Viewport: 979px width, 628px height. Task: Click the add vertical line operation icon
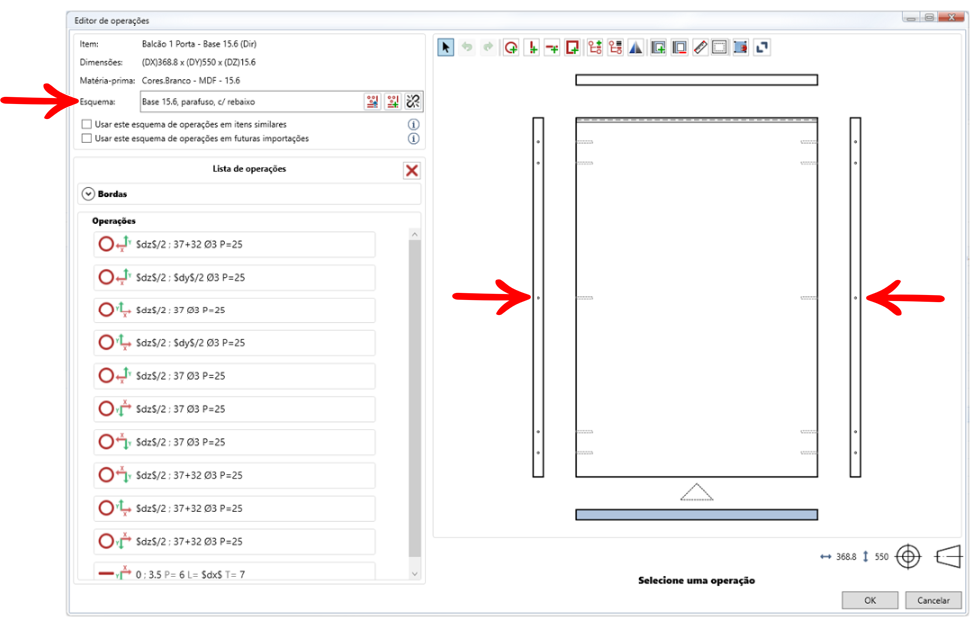click(x=532, y=47)
